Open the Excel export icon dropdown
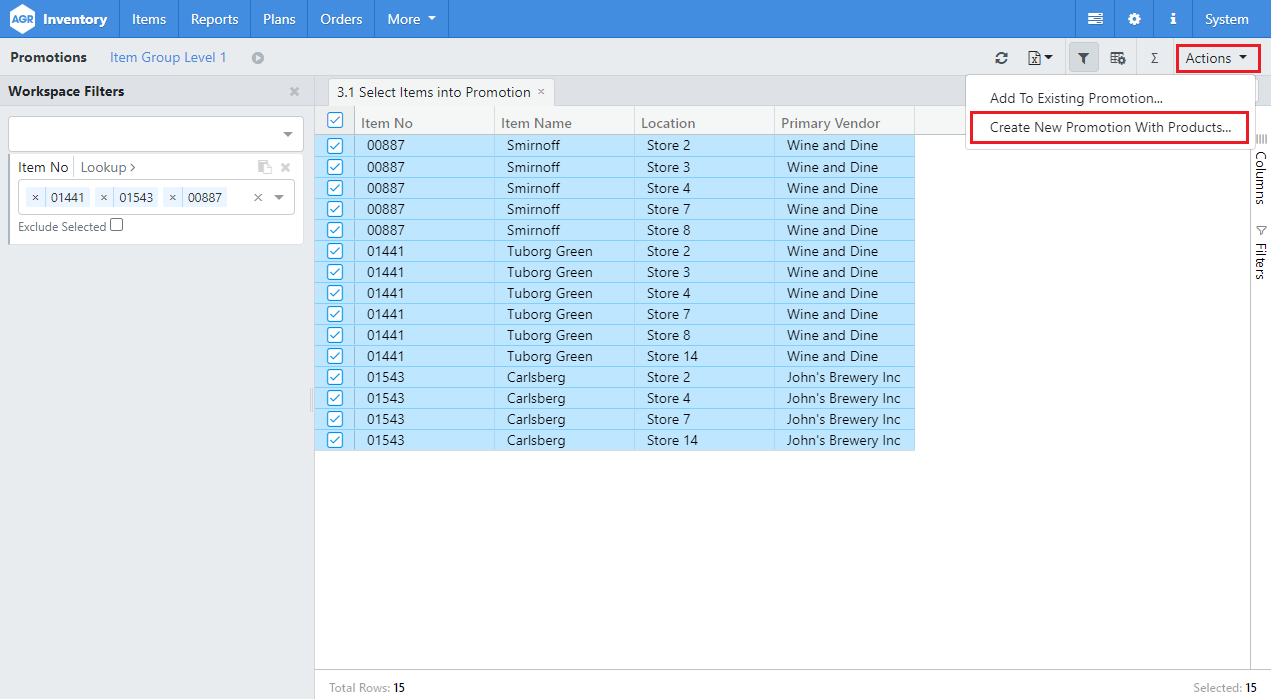1271x699 pixels. pos(1039,58)
